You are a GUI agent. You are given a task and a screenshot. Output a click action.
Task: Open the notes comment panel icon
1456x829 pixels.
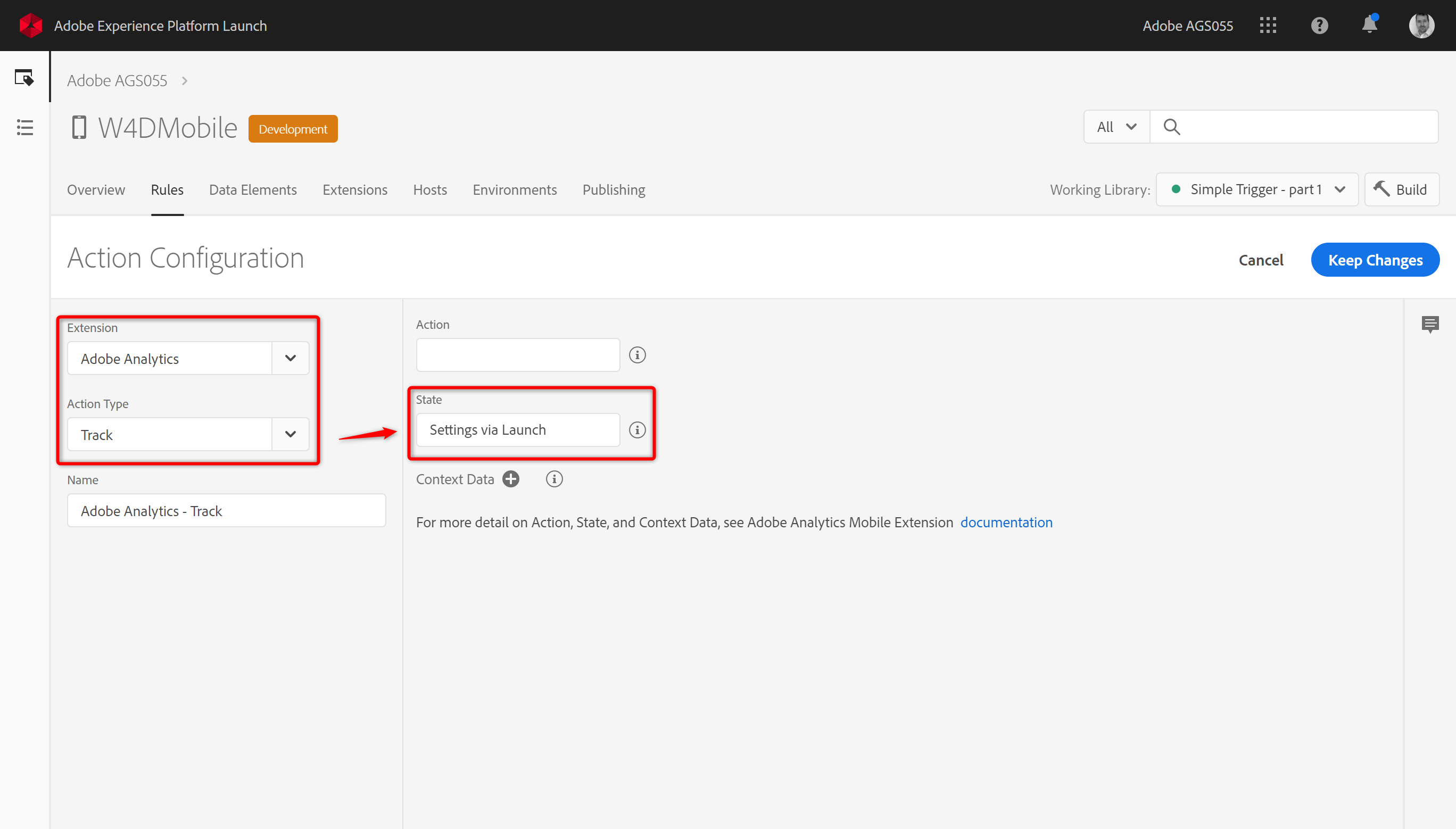click(1430, 324)
